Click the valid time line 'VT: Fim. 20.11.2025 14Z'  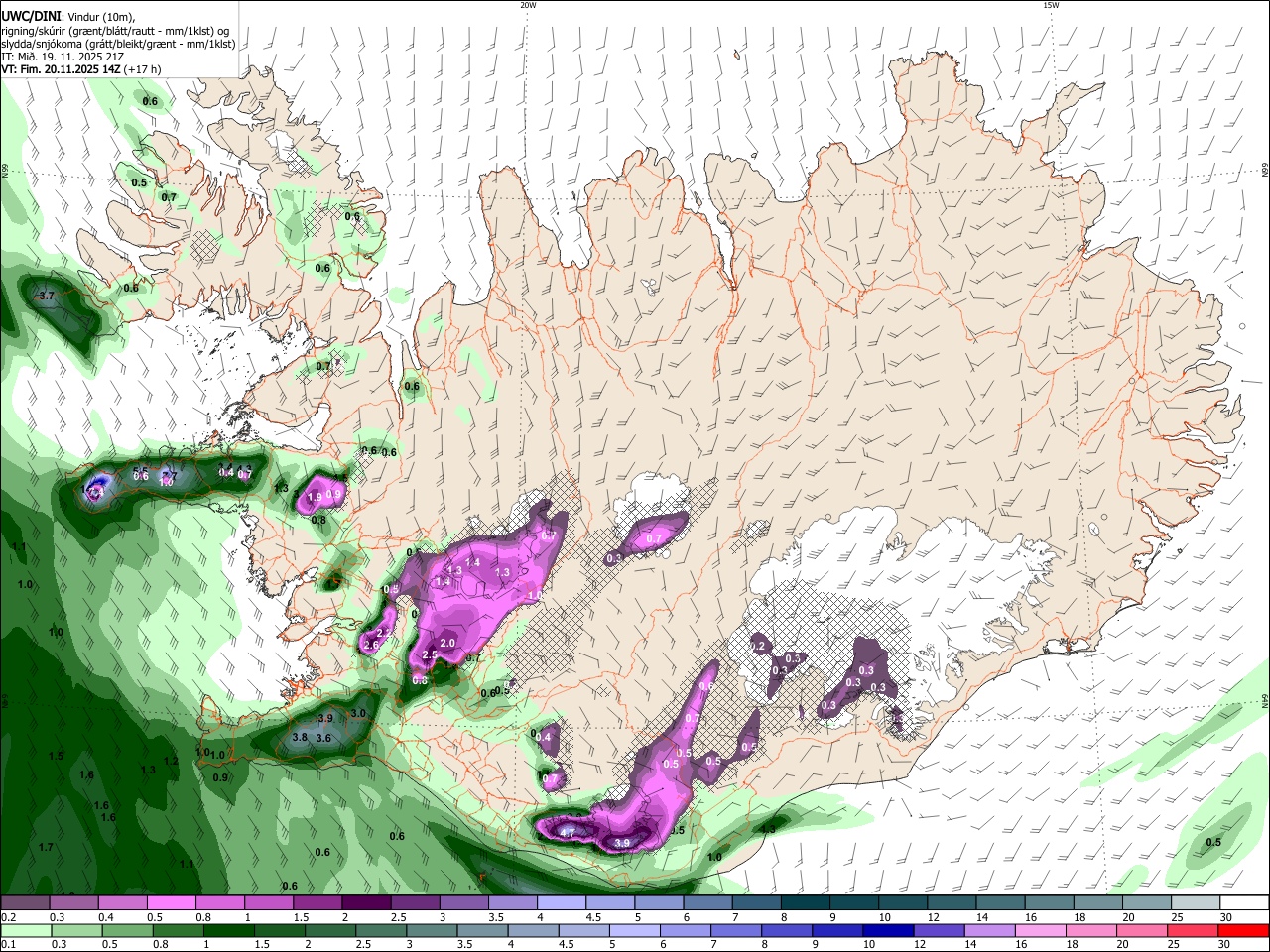[61, 70]
